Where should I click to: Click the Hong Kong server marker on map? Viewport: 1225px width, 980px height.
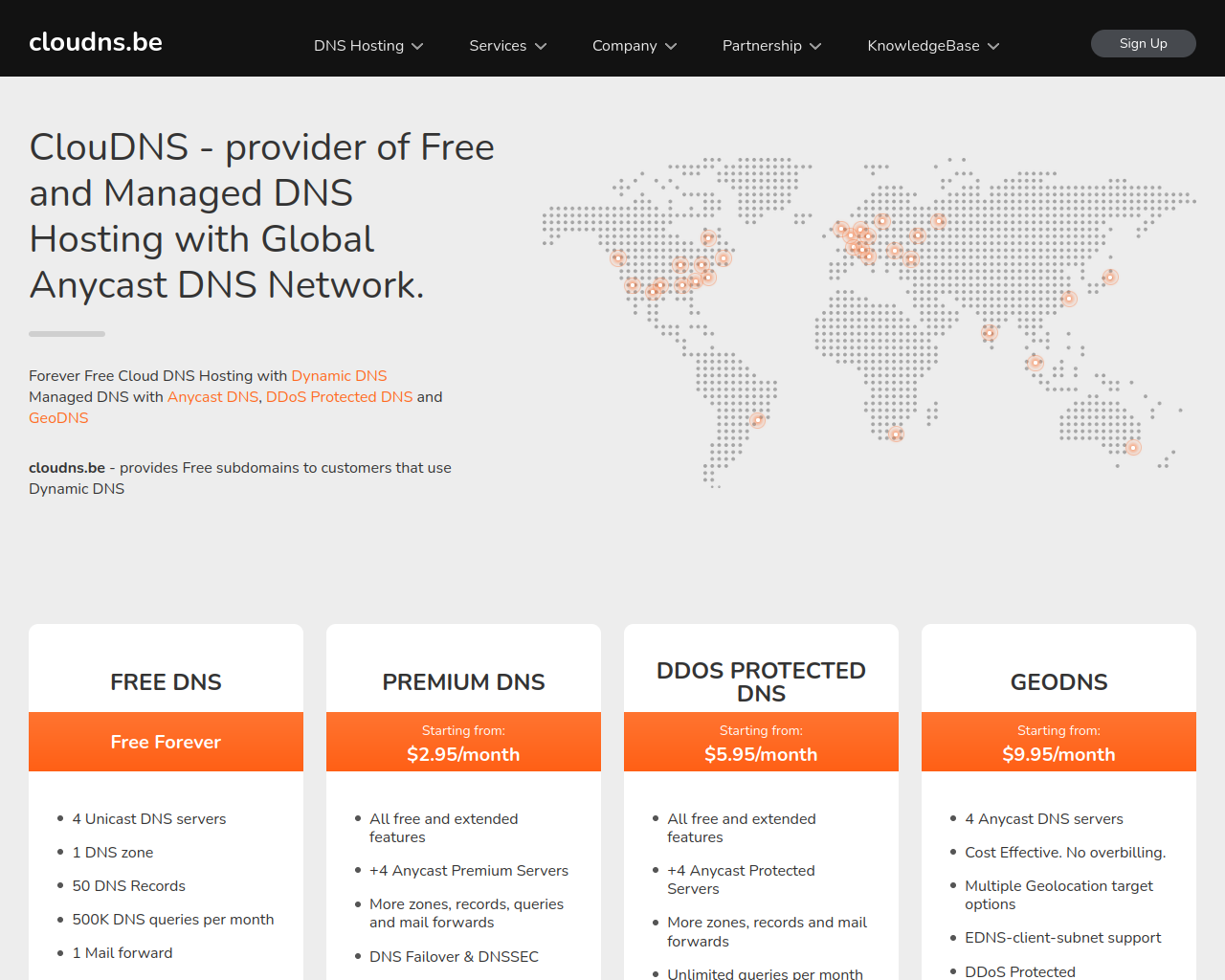[x=1070, y=300]
